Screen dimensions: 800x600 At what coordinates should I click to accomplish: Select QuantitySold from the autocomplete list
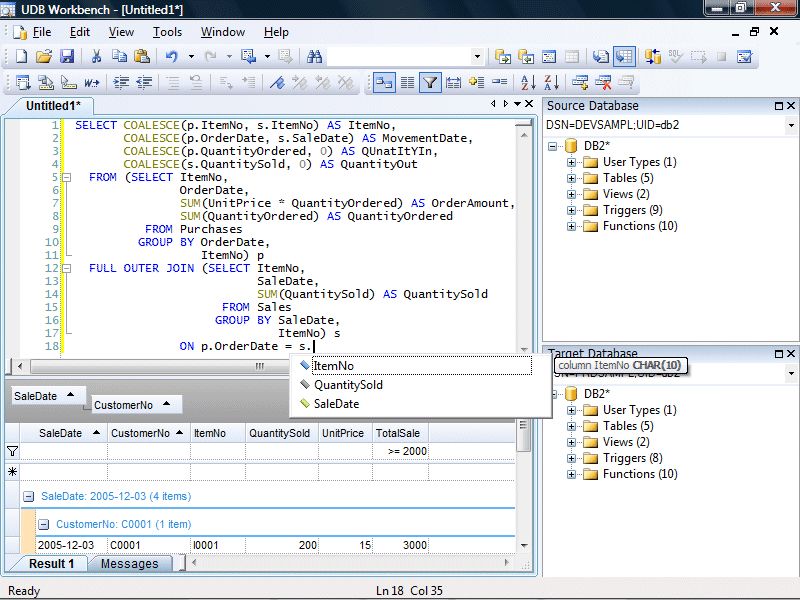[348, 385]
